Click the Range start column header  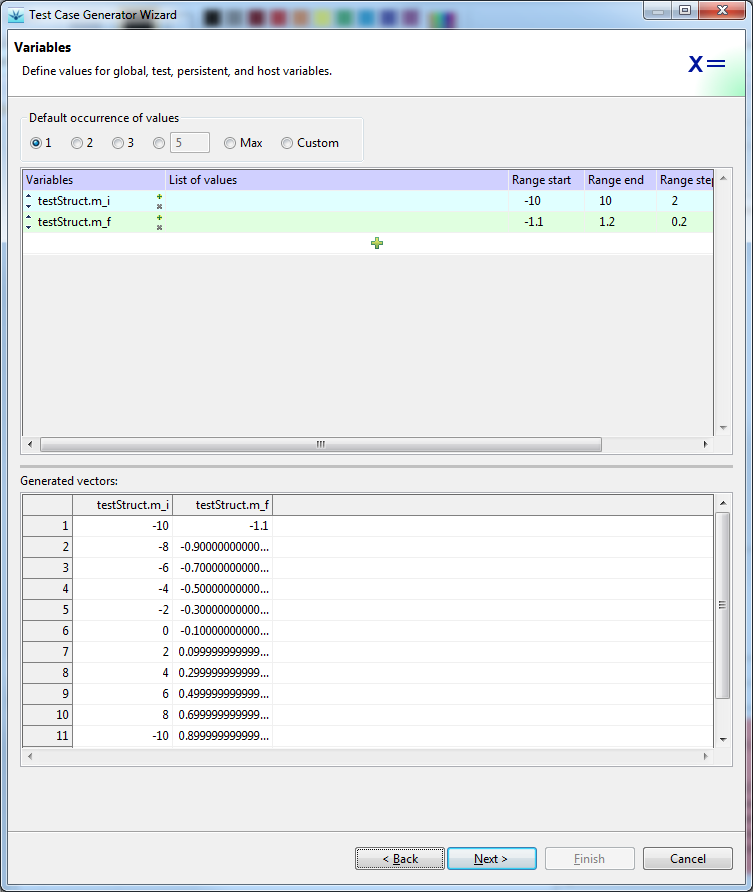[545, 180]
